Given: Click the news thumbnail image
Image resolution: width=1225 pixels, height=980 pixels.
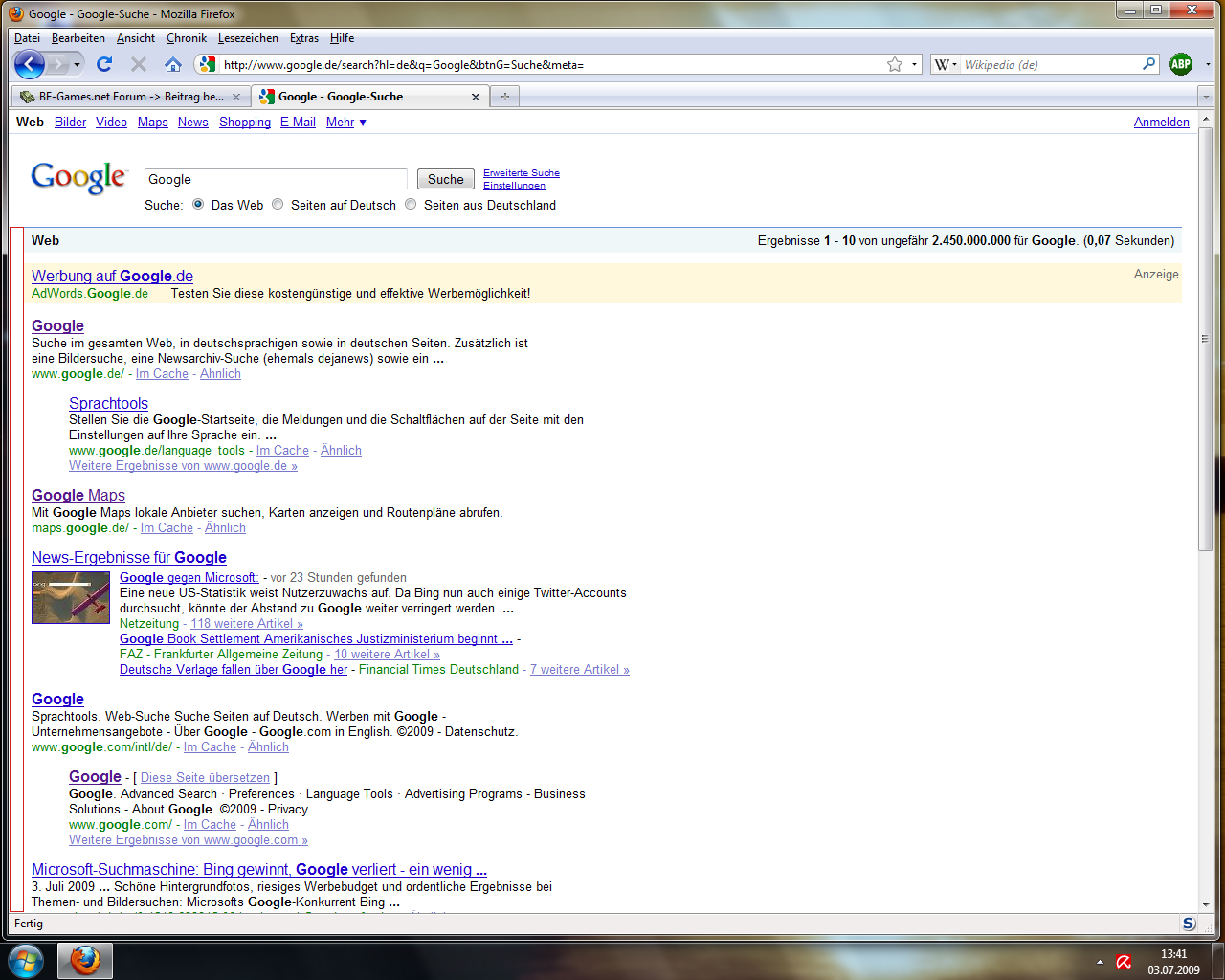Looking at the screenshot, I should pyautogui.click(x=71, y=597).
